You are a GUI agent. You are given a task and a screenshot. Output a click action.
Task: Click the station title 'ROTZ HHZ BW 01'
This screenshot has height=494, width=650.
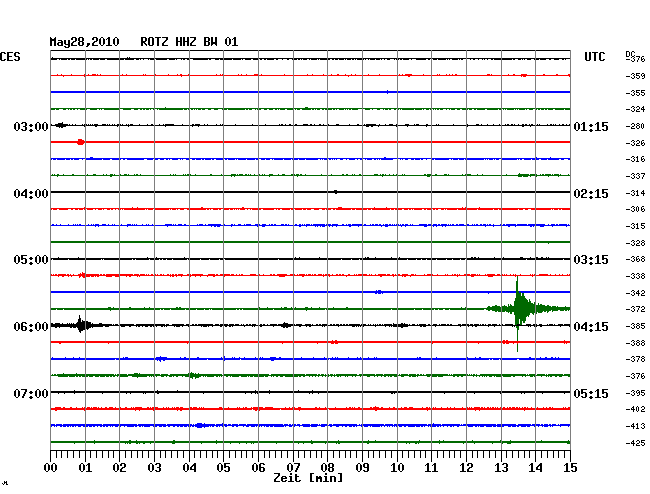(189, 42)
